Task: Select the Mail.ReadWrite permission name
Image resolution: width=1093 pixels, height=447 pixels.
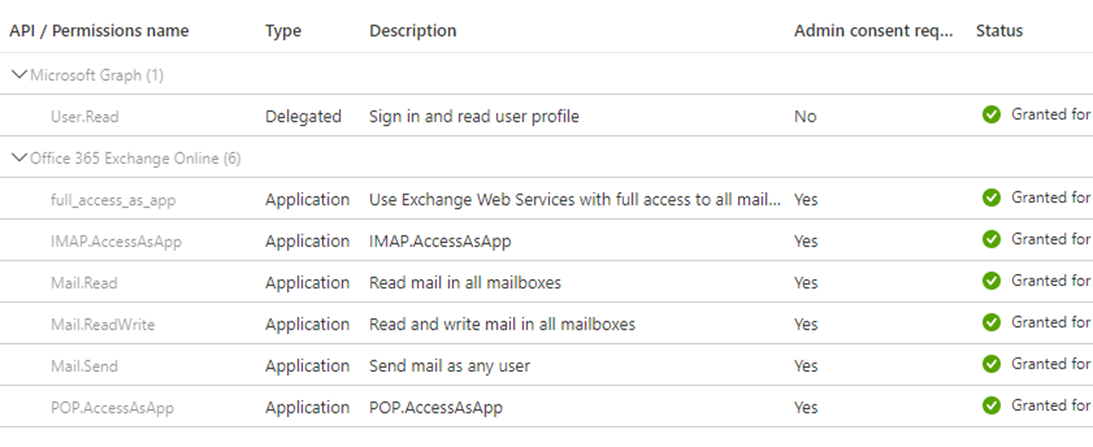Action: (103, 325)
